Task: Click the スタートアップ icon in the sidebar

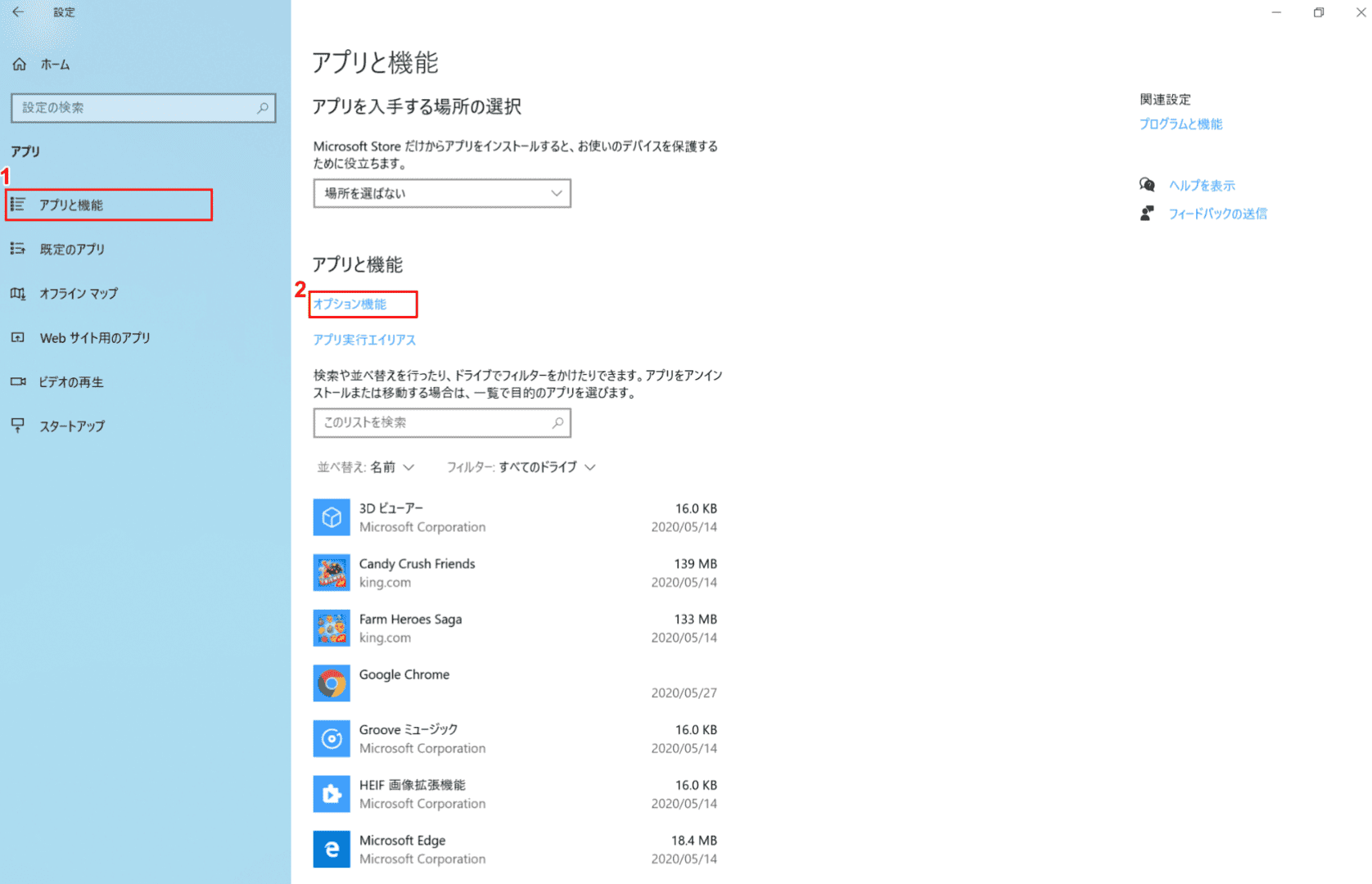Action: tap(18, 426)
